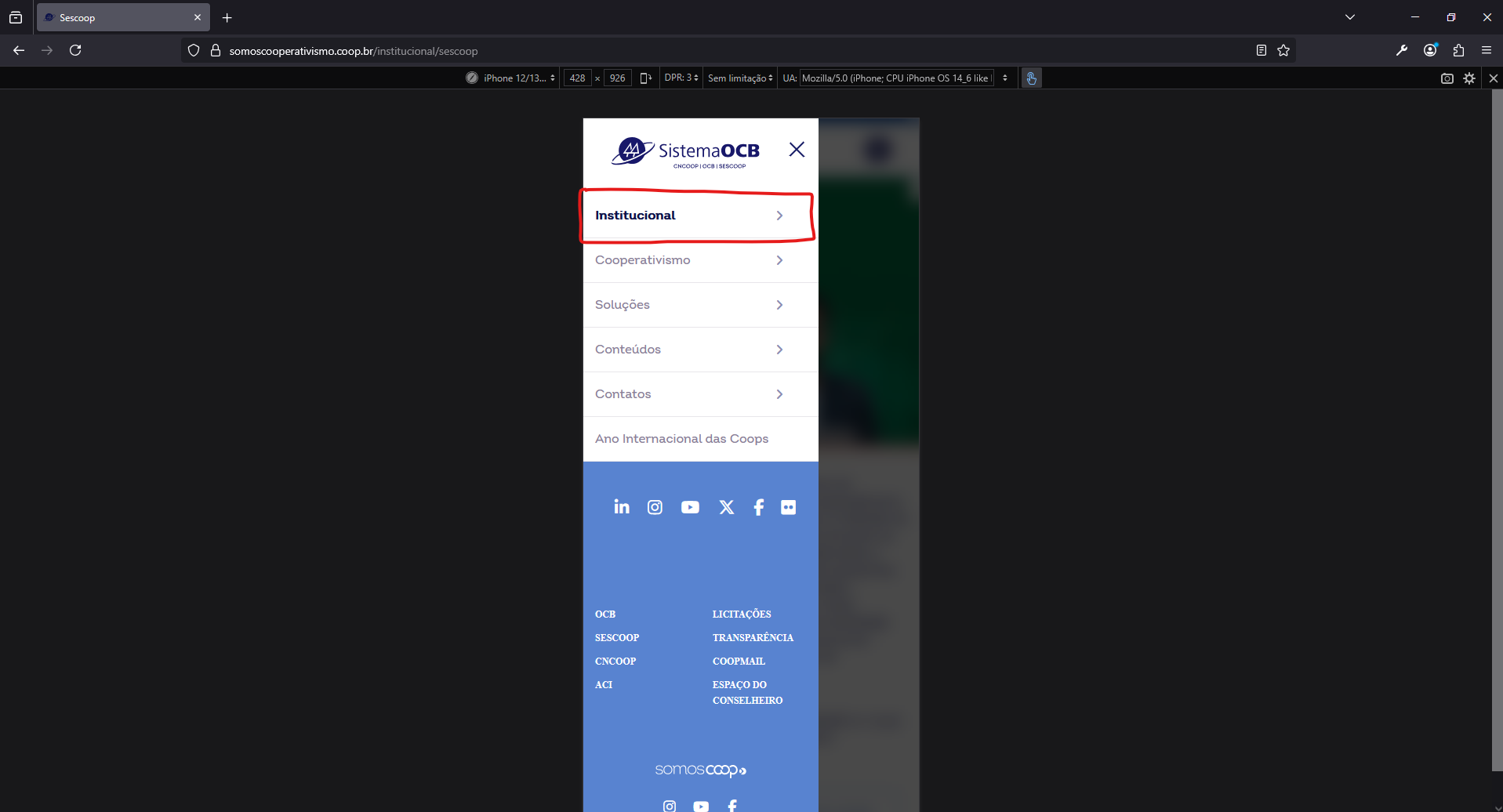Open the TRANSPARÊNCIA link
This screenshot has height=812, width=1503.
pyautogui.click(x=753, y=638)
